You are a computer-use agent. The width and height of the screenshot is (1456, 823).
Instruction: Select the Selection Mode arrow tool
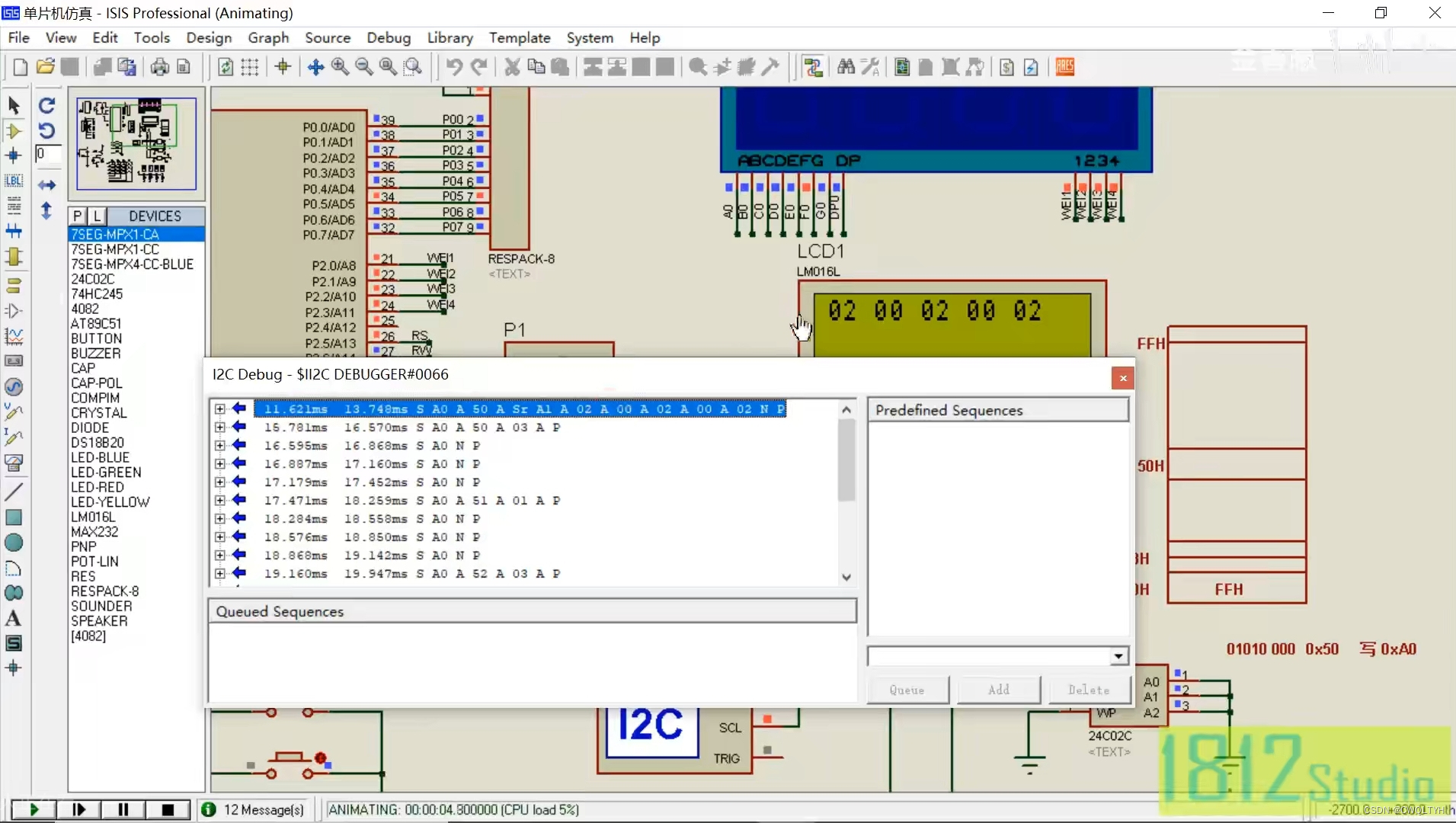[14, 105]
